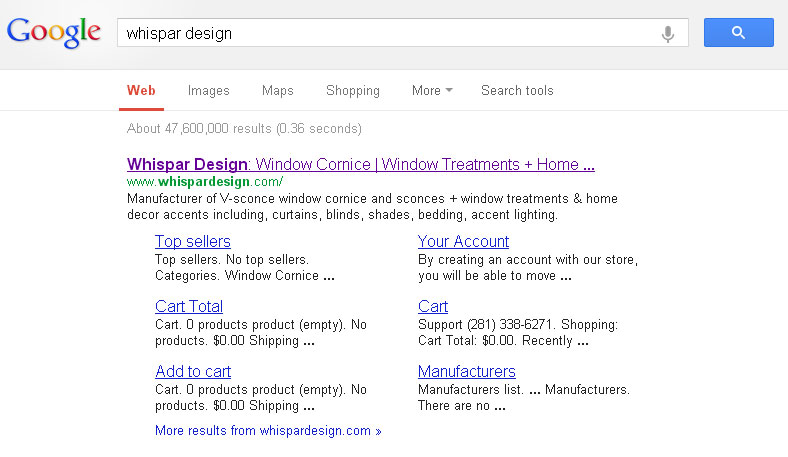
Task: Open the Top sellers sitelink
Action: click(193, 241)
